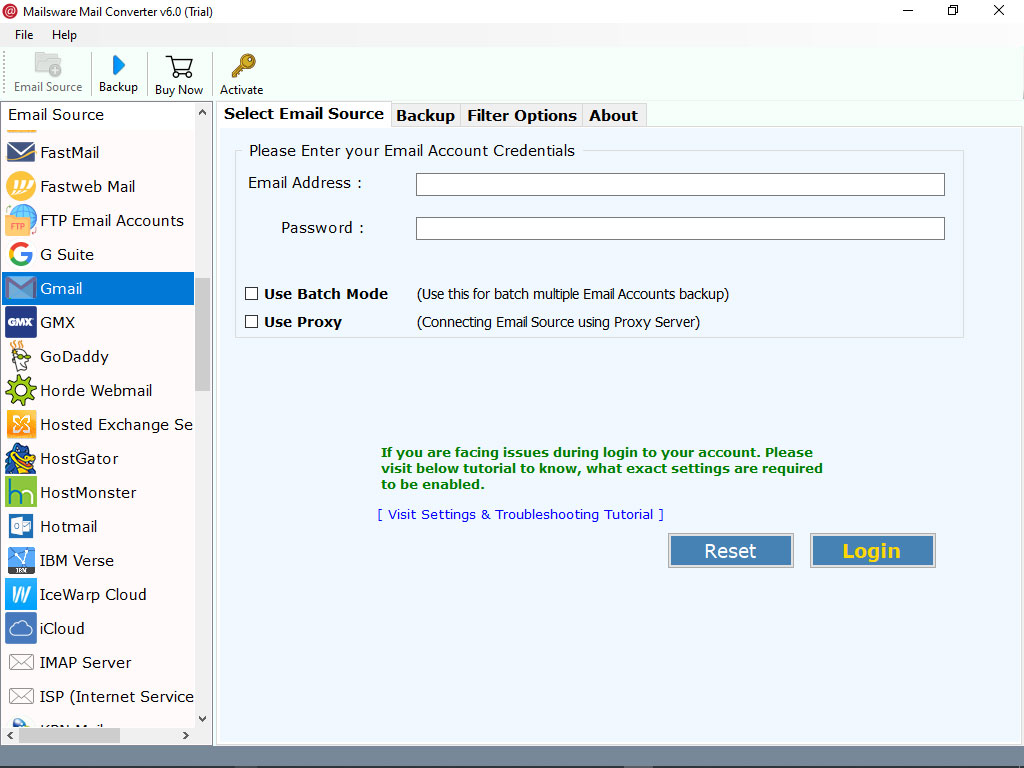Click the Email Address input field
The width and height of the screenshot is (1024, 768).
pyautogui.click(x=680, y=184)
